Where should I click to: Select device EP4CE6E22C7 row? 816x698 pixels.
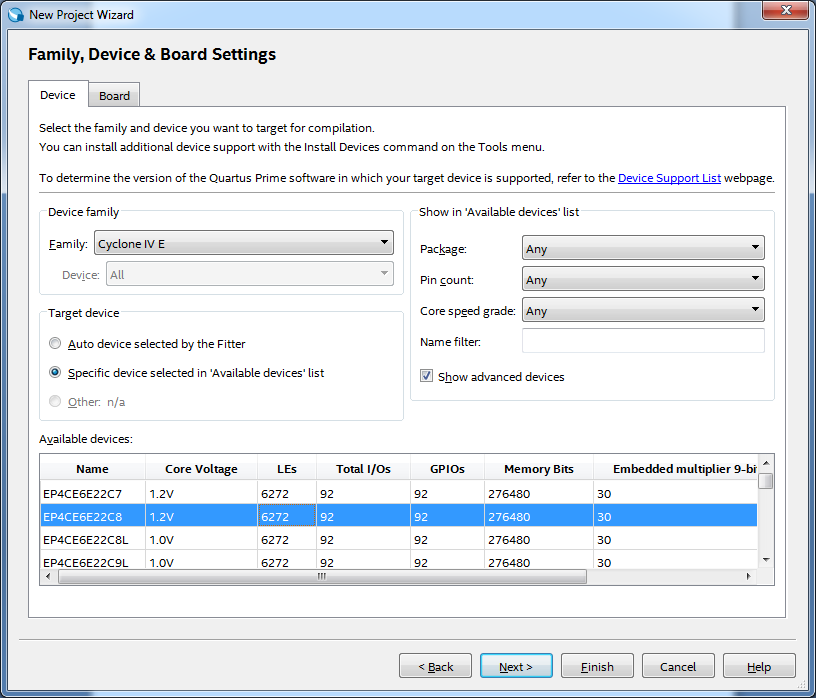point(399,493)
